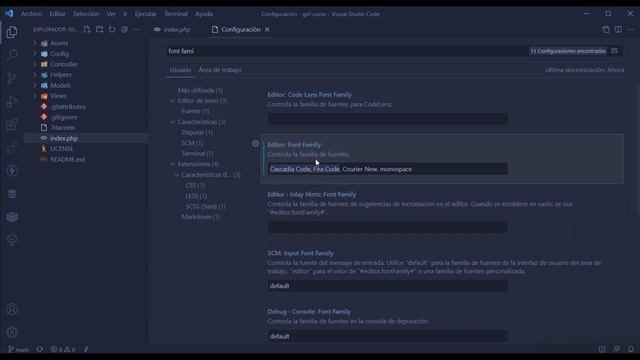Show Más utilizada settings category
Image resolution: width=640 pixels, height=360 pixels.
(x=200, y=90)
